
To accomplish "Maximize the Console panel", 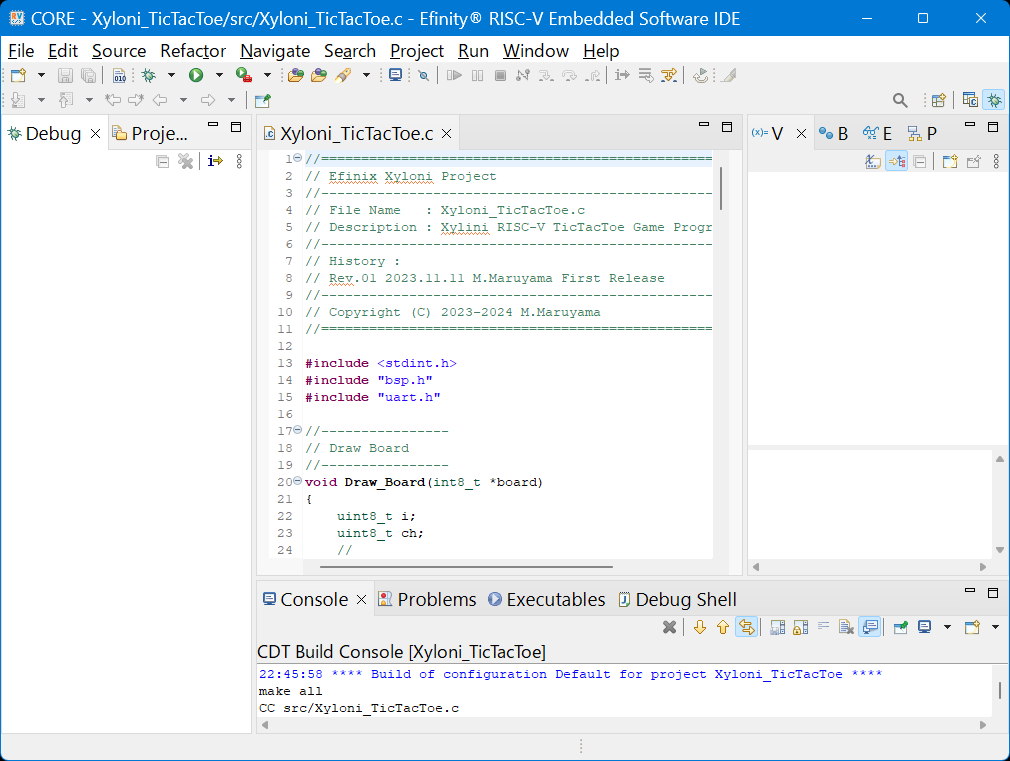I will tap(993, 594).
